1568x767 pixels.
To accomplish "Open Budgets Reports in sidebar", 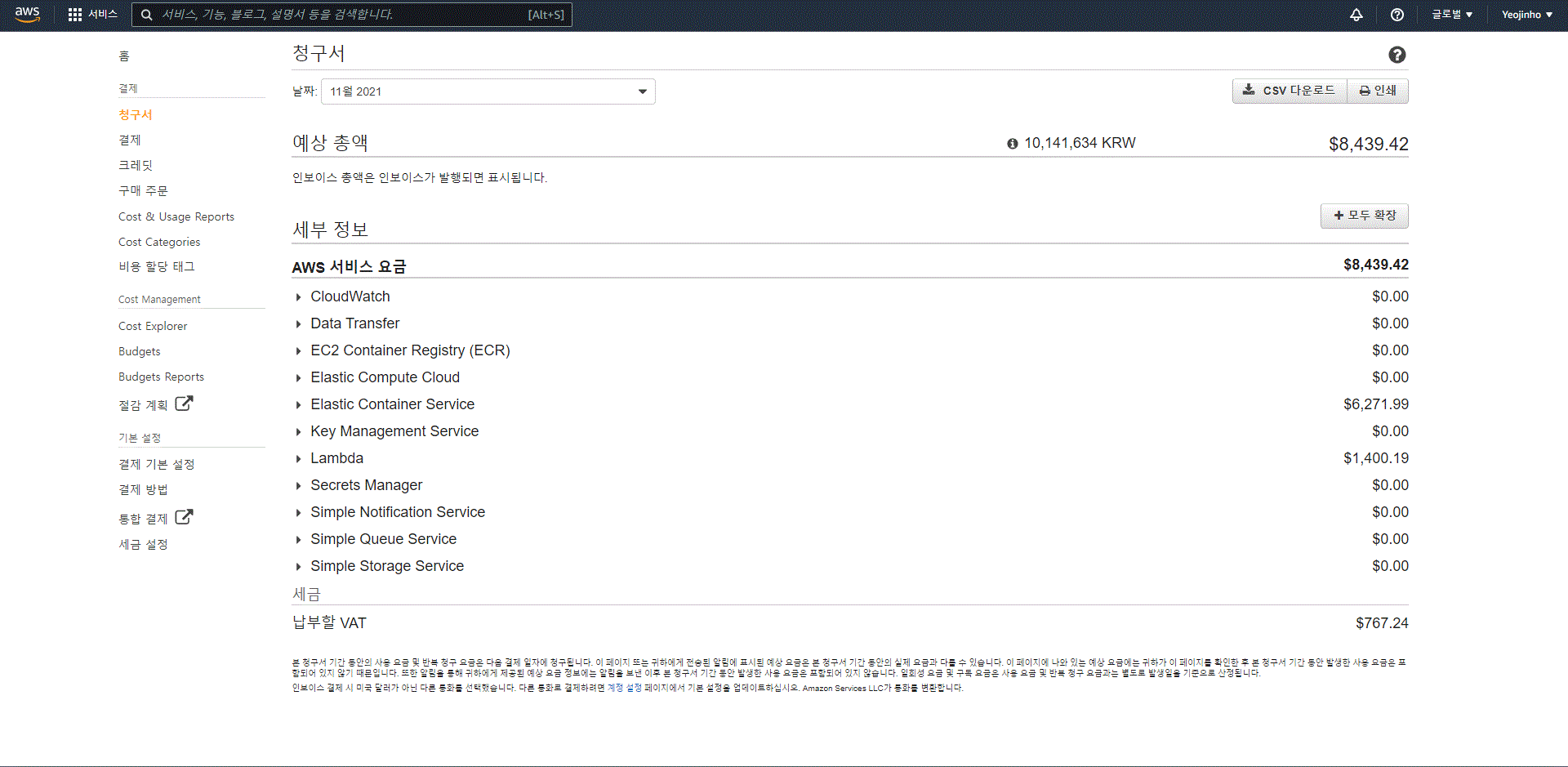I will click(x=162, y=377).
